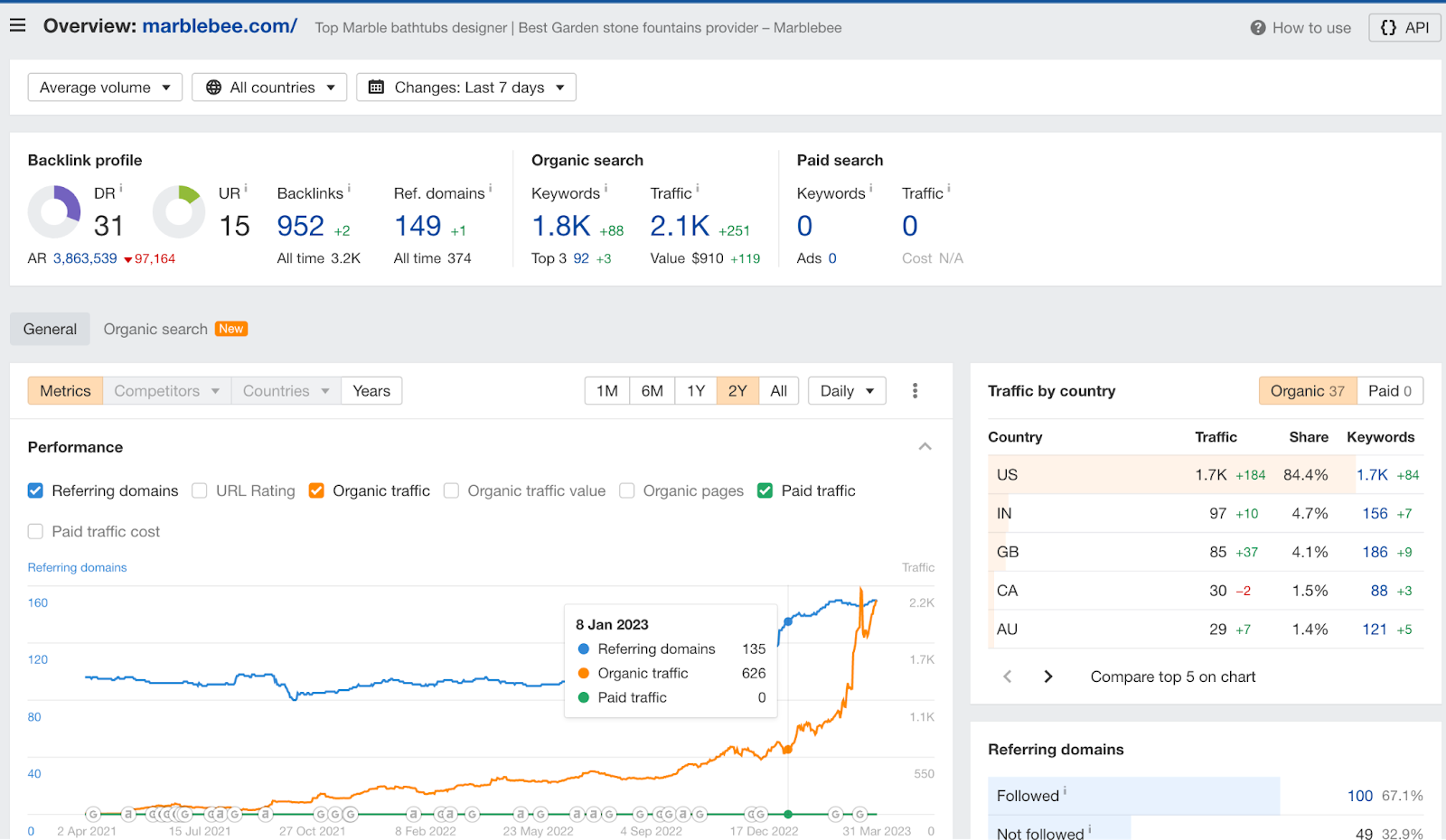Click AR value 3,863,539
The image size is (1446, 840).
pyautogui.click(x=85, y=258)
